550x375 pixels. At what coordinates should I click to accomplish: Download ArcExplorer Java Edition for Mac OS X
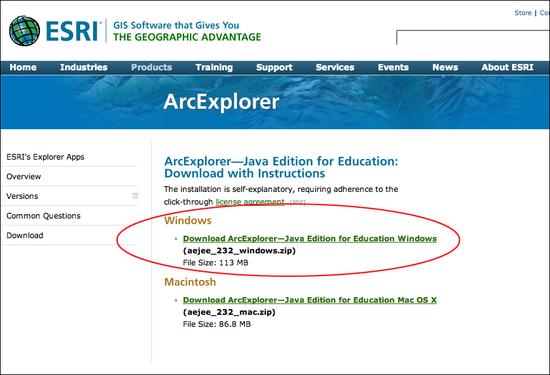(310, 300)
